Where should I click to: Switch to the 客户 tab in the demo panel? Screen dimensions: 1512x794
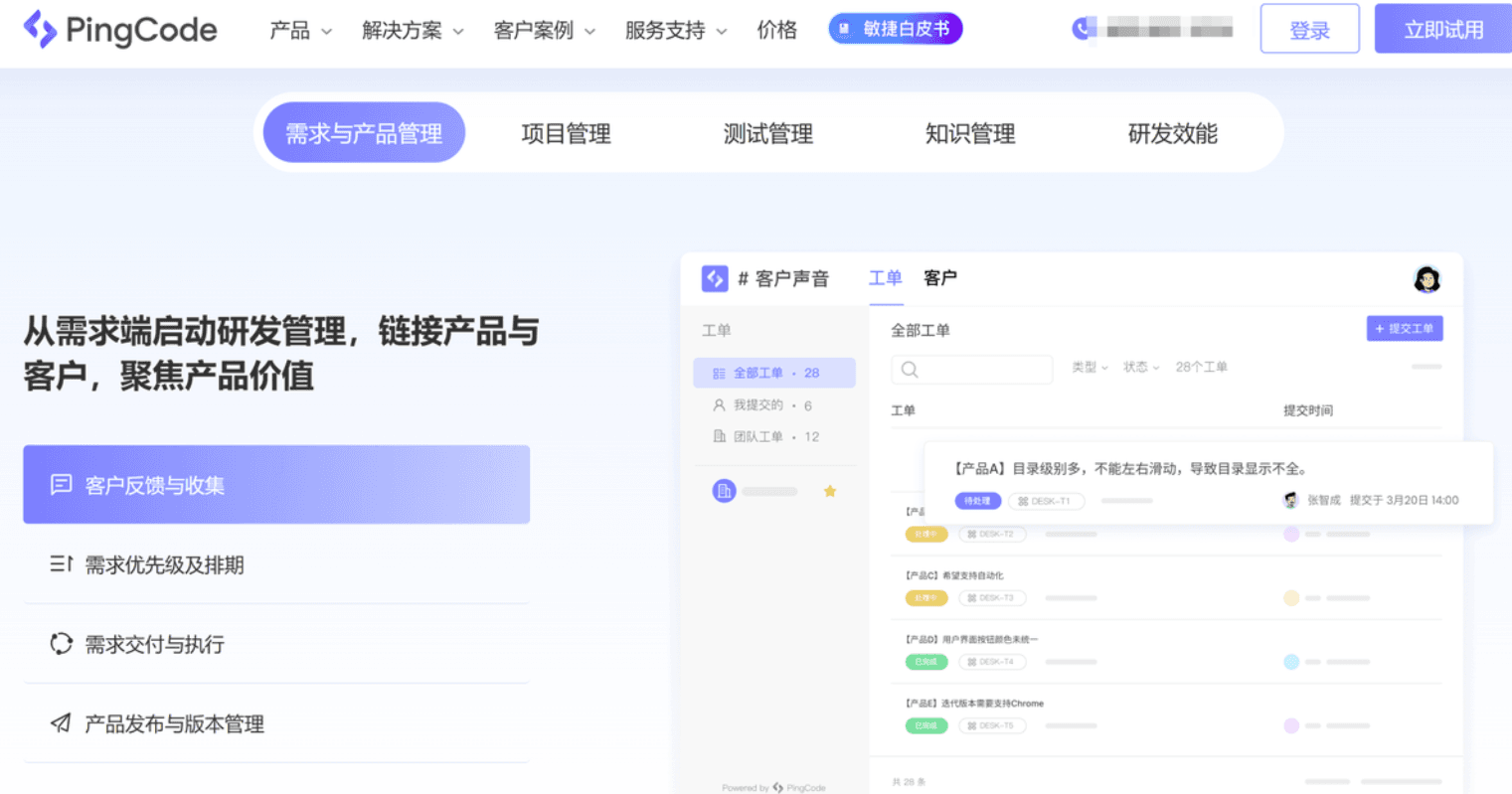click(x=940, y=278)
